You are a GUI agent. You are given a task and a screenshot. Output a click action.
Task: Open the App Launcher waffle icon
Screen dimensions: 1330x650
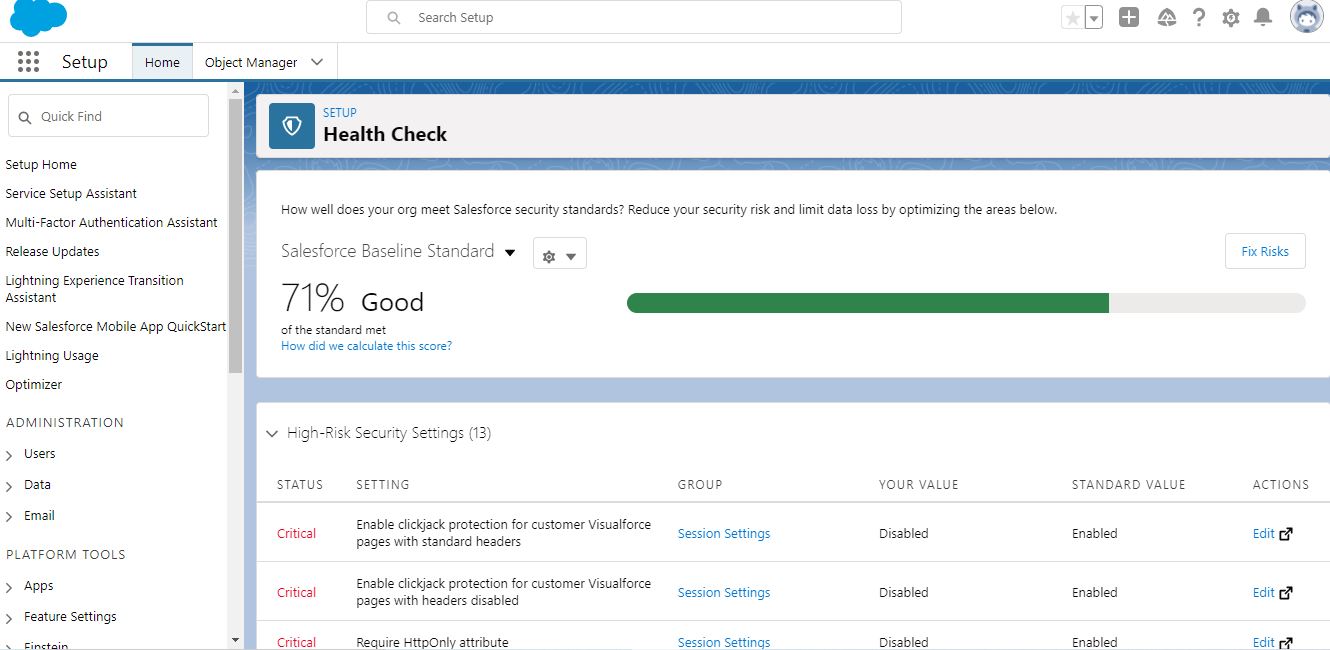pyautogui.click(x=28, y=61)
